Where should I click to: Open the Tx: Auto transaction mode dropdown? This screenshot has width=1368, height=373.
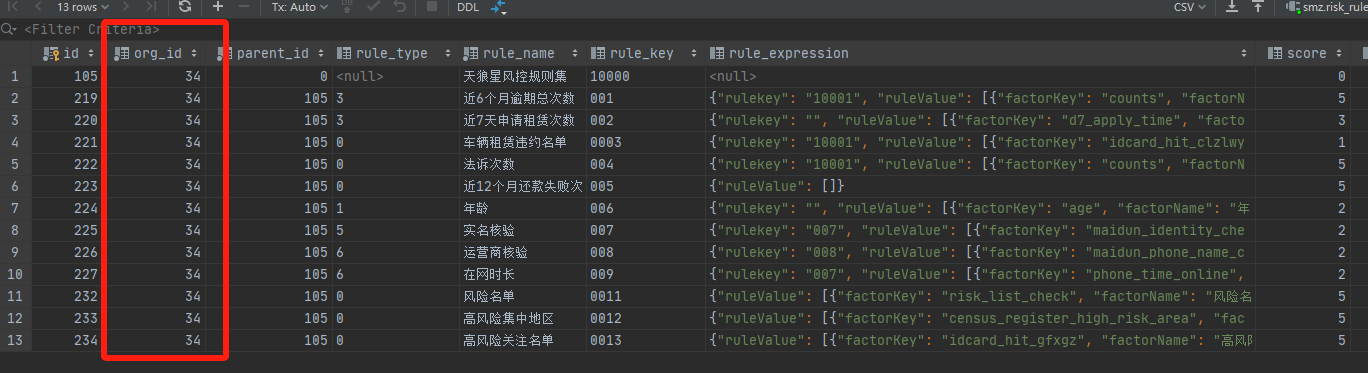299,7
